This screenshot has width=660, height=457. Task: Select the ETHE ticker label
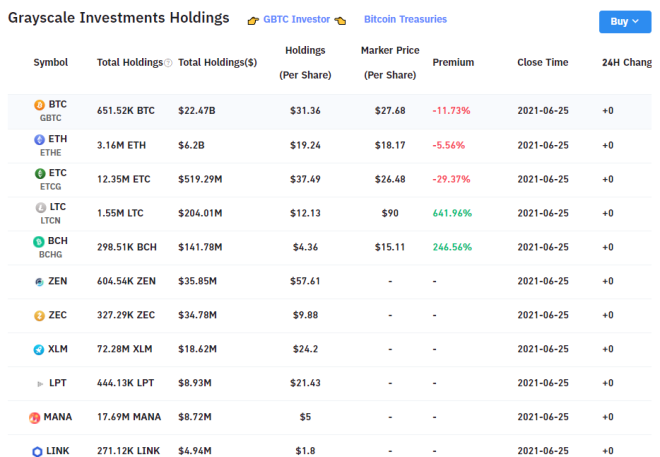click(x=51, y=153)
